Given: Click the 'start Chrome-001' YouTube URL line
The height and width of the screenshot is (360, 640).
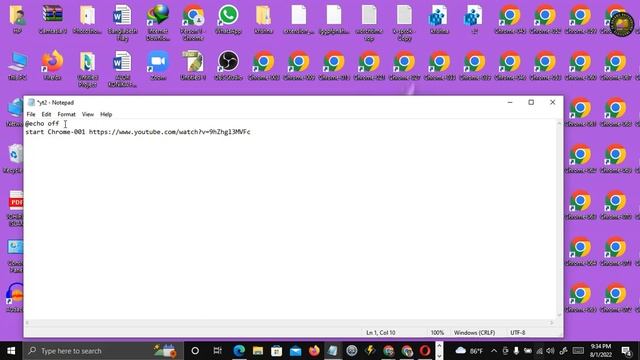Looking at the screenshot, I should pyautogui.click(x=138, y=132).
